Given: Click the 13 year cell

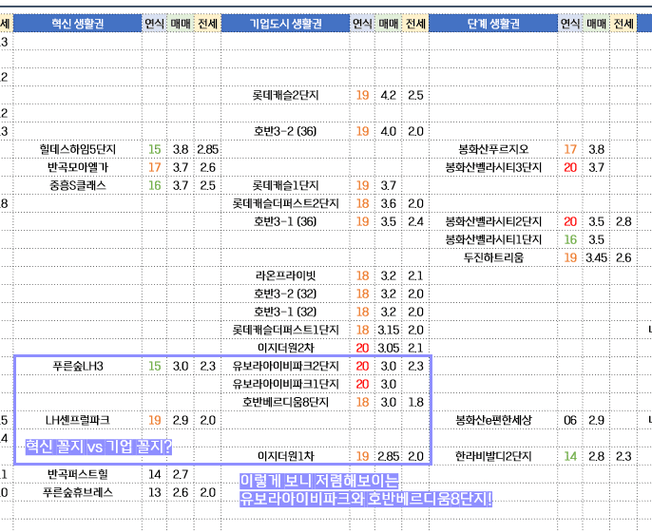Looking at the screenshot, I should (x=155, y=493).
